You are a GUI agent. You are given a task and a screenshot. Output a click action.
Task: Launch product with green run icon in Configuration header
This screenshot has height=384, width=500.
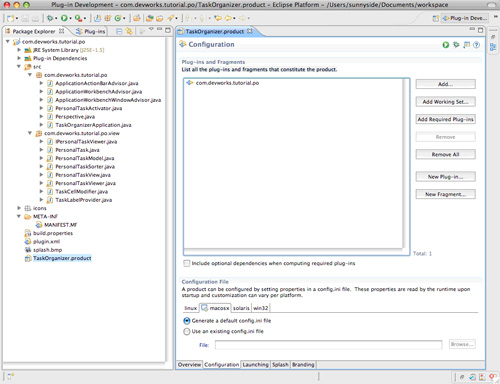pyautogui.click(x=446, y=45)
